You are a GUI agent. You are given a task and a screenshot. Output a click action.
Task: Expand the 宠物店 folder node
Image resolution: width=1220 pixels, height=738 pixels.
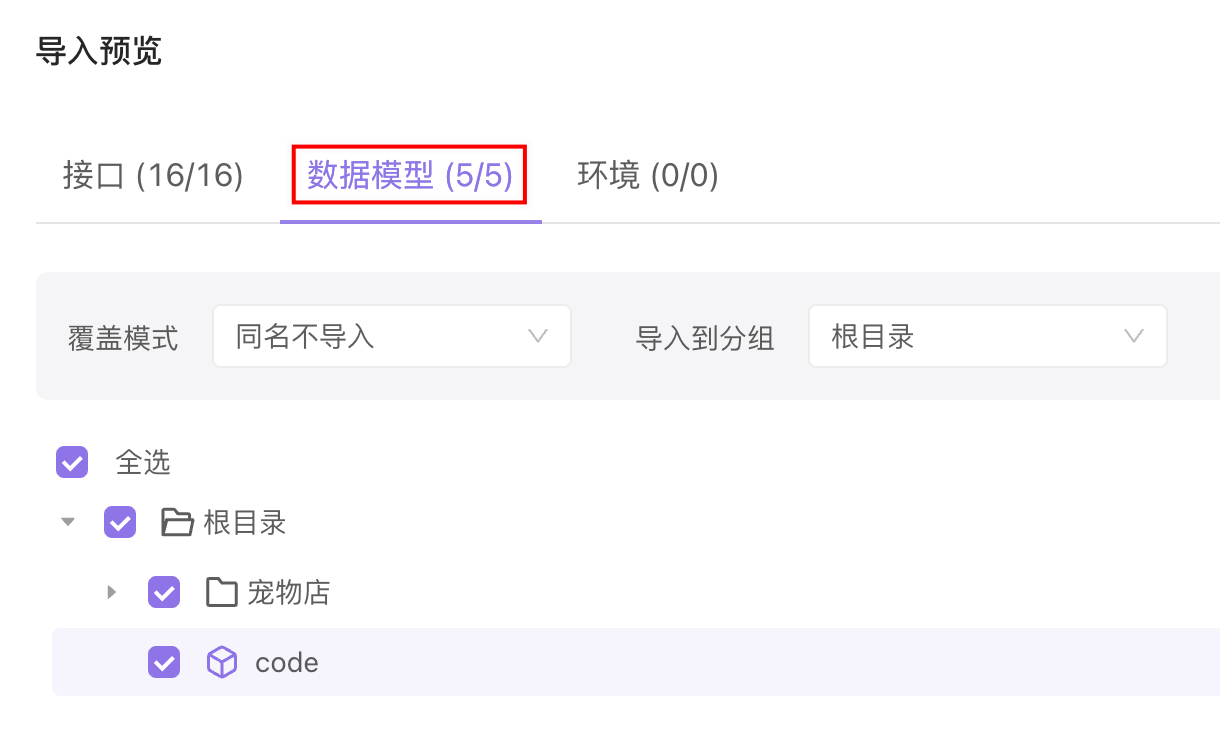pos(112,592)
